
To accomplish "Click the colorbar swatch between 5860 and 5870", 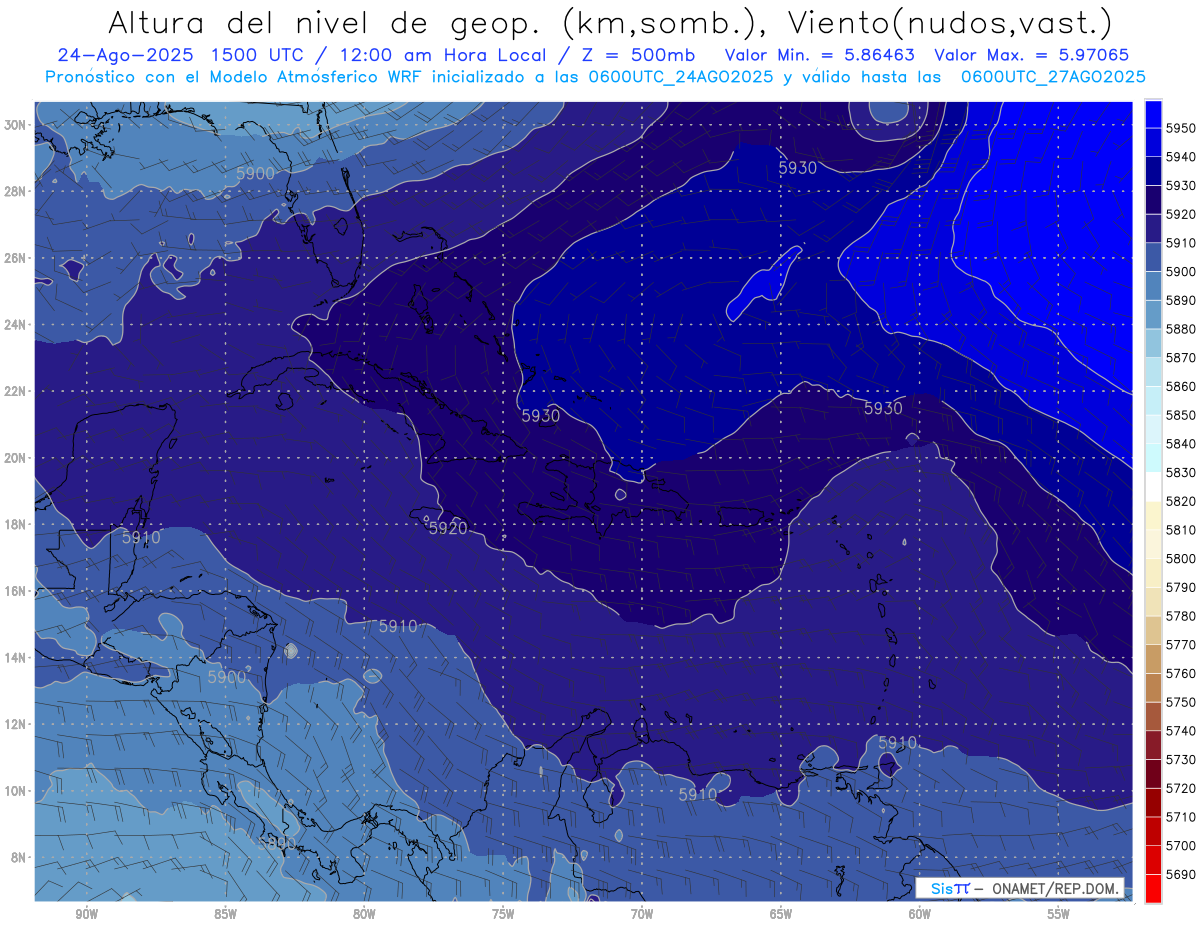I will (x=1153, y=372).
